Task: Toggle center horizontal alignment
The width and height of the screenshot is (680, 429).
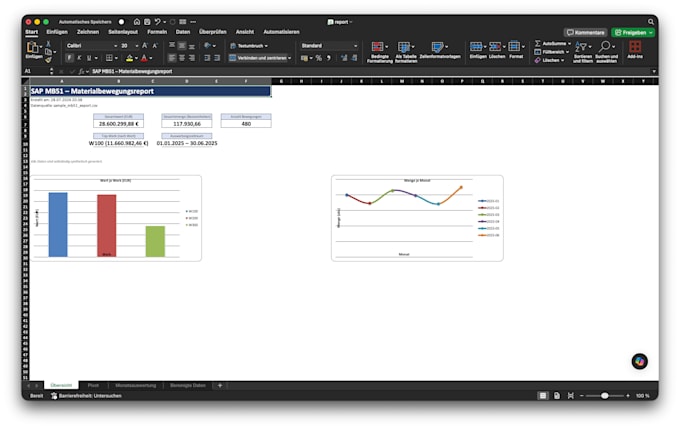Action: [182, 58]
